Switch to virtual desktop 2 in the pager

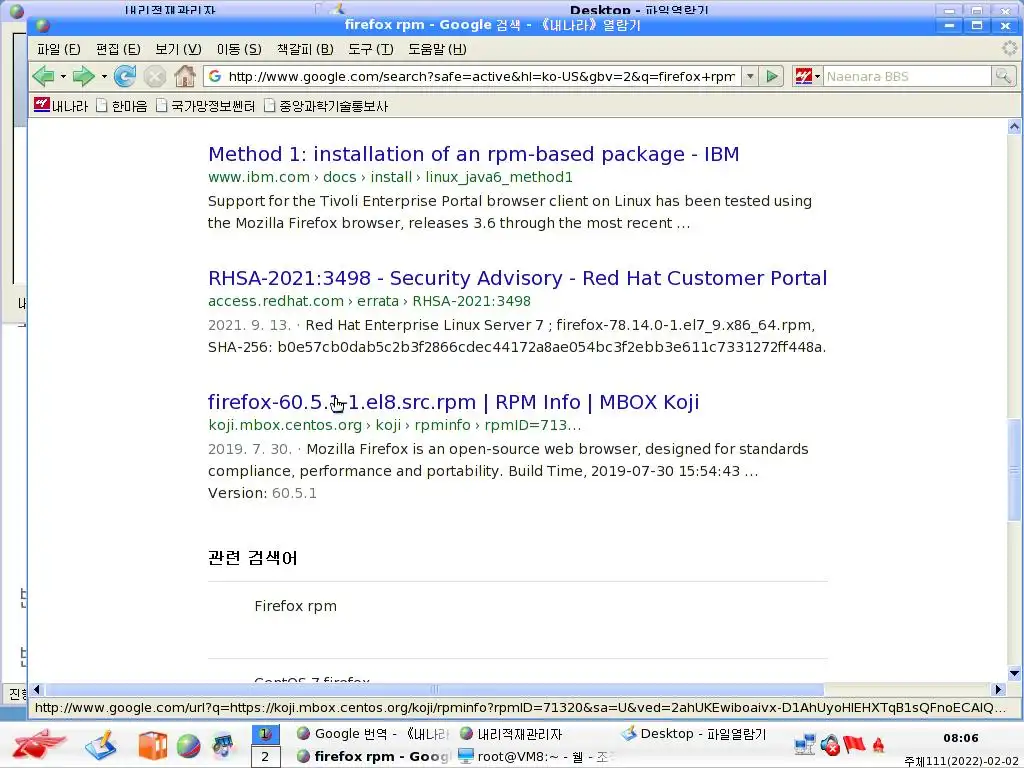coord(265,757)
